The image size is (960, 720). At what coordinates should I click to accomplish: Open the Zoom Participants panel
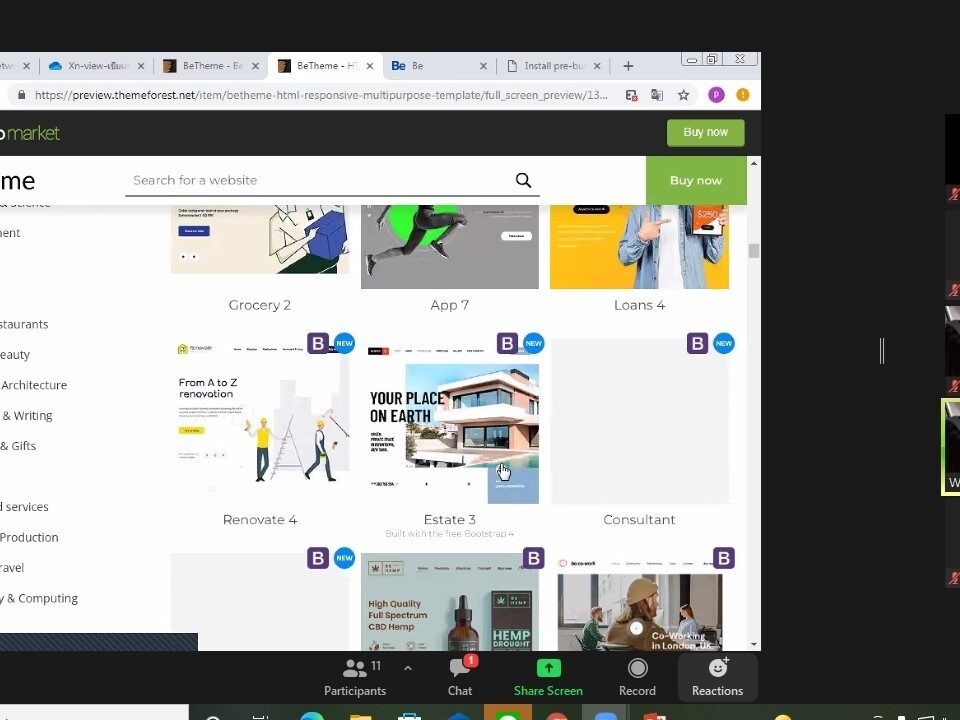click(355, 677)
